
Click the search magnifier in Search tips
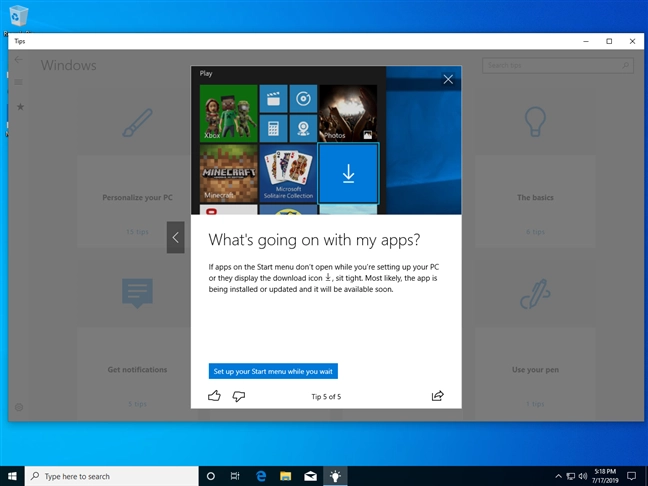625,65
